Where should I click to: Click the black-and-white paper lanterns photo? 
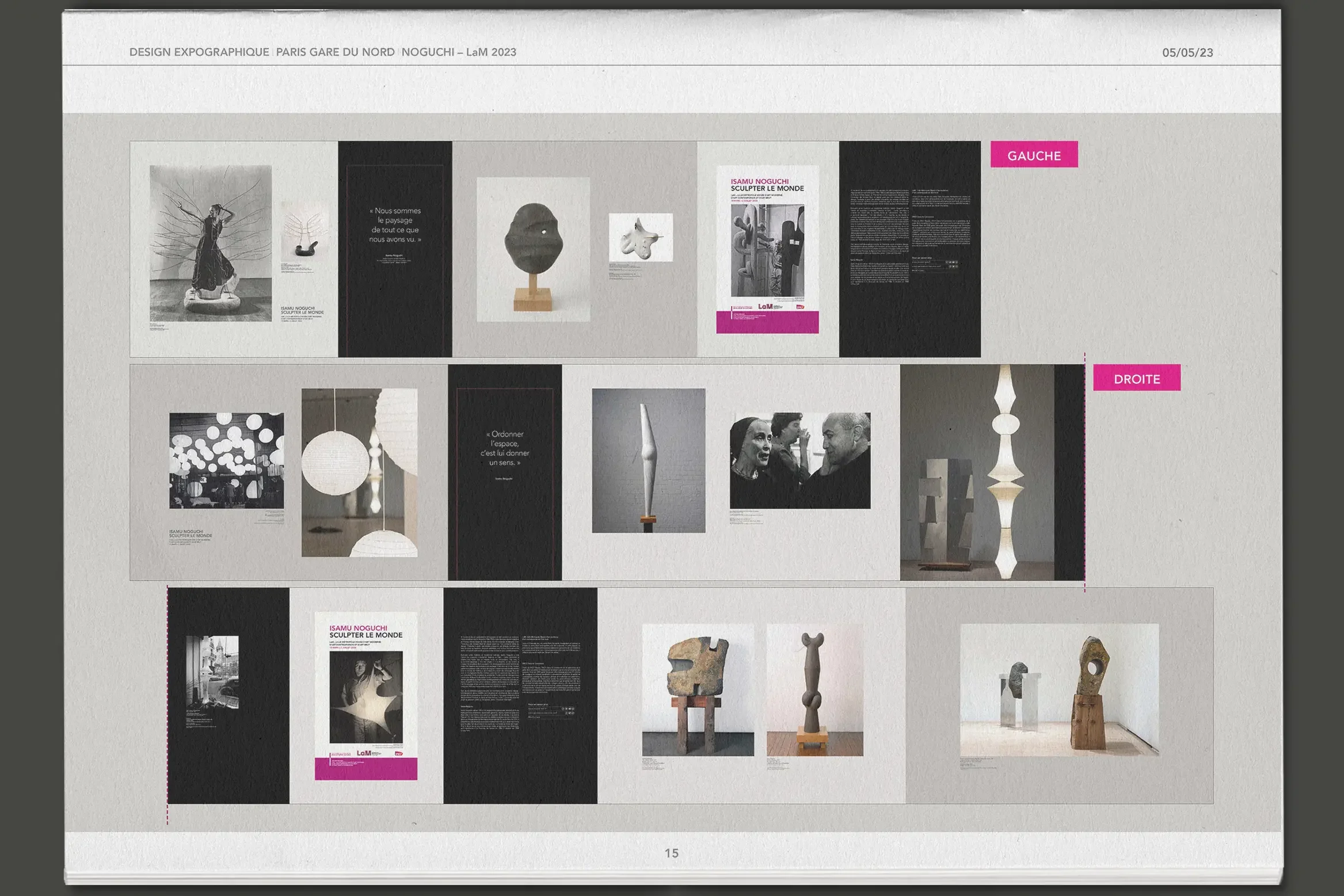tap(226, 460)
